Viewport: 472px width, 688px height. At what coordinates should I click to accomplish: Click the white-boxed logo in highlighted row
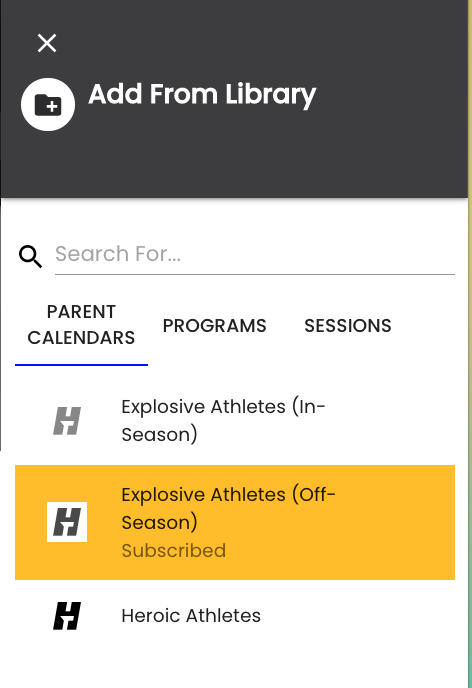pos(67,522)
